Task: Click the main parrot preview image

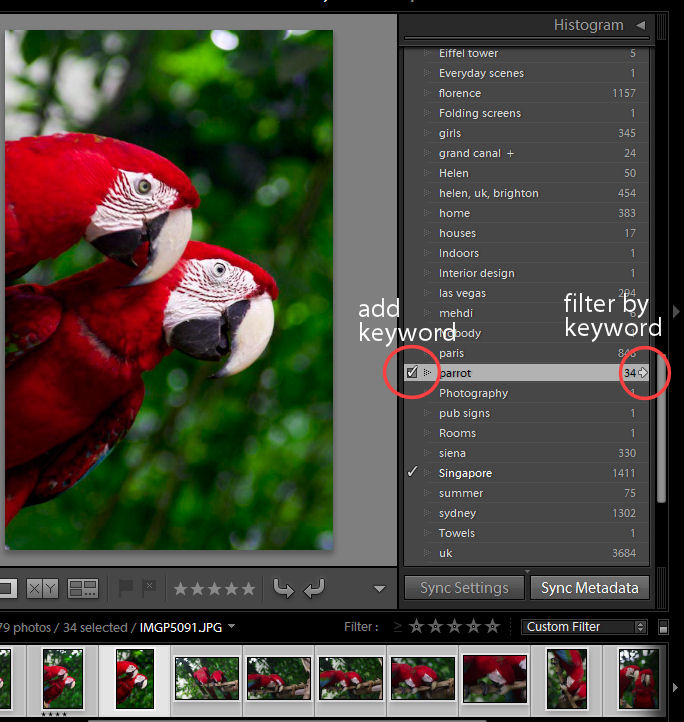Action: pyautogui.click(x=169, y=290)
